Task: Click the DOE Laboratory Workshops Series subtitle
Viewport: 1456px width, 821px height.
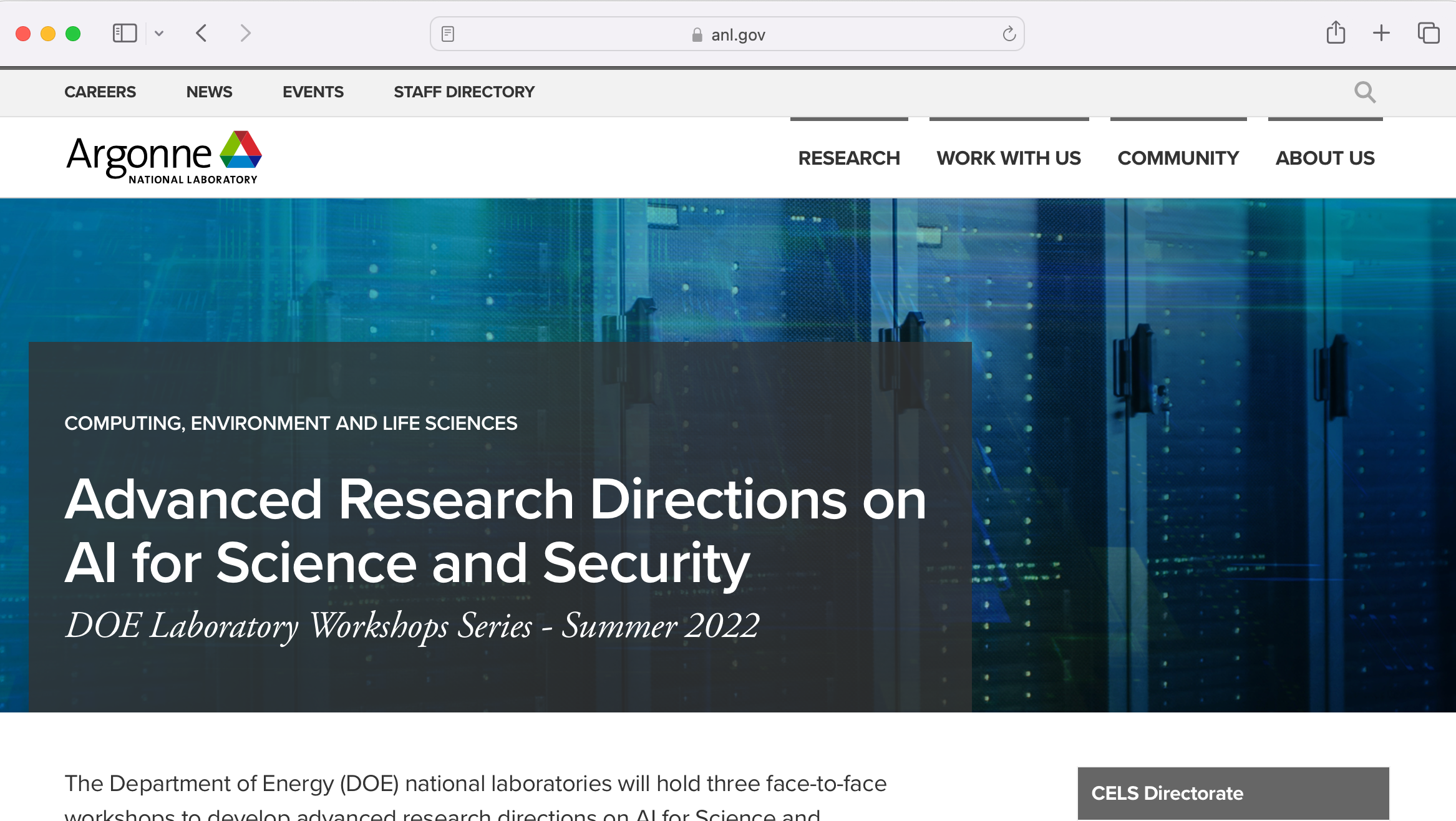Action: pyautogui.click(x=412, y=626)
